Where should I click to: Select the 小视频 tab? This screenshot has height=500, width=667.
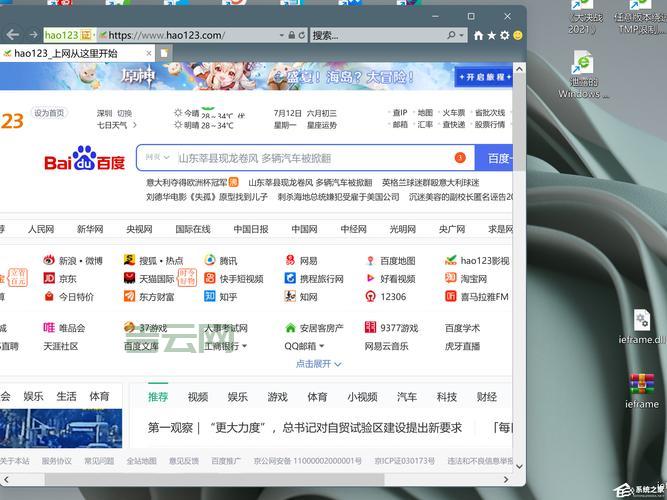[x=362, y=397]
